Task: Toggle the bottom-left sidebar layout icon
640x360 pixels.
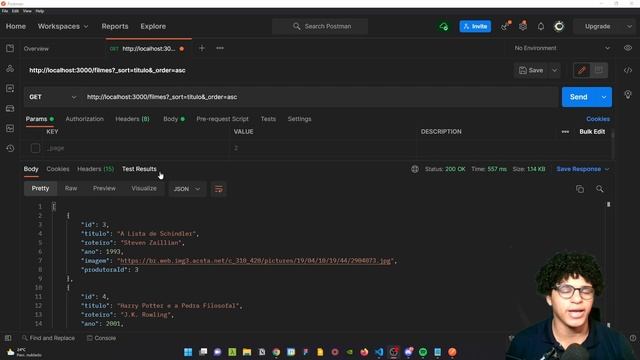Action: click(x=8, y=338)
